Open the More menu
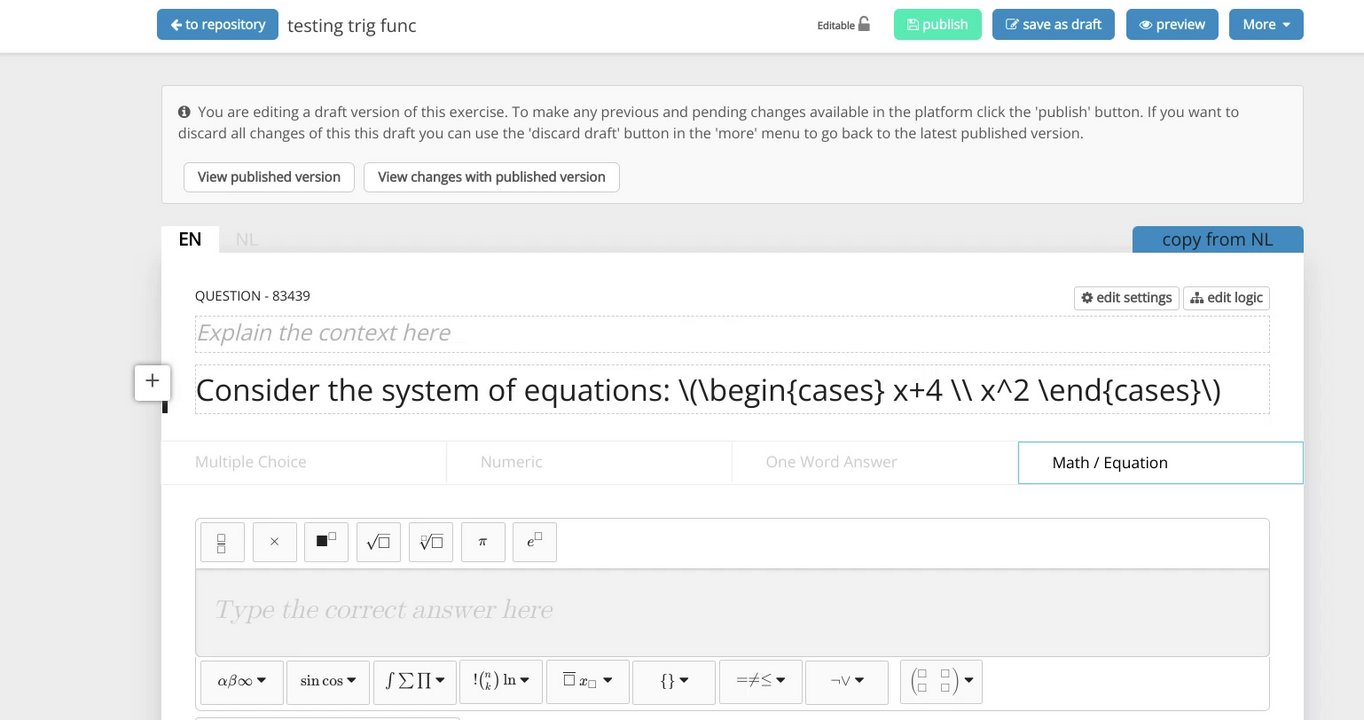1364x720 pixels. 1265,24
